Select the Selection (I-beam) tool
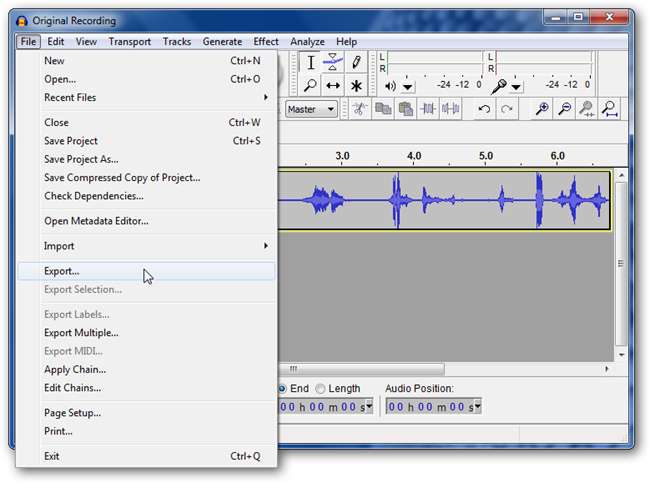Viewport: 650px width, 483px height. 311,62
